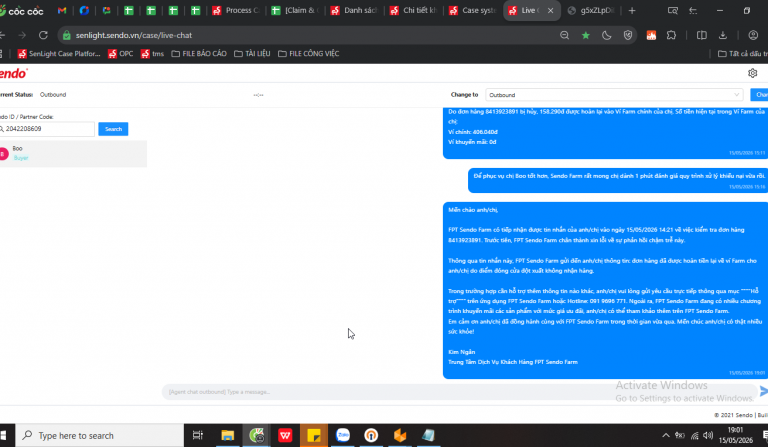The width and height of the screenshot is (768, 447).
Task: Open Task View on the taskbar
Action: (197, 435)
